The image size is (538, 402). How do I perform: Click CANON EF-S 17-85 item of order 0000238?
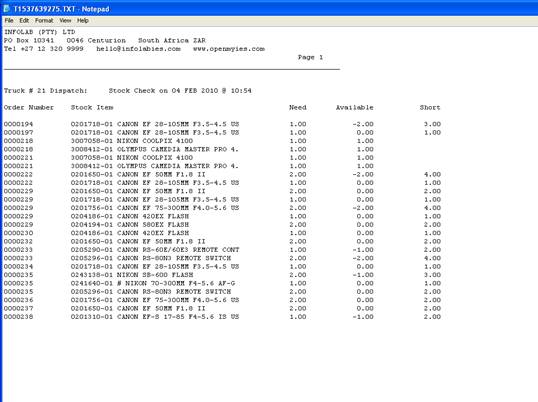(x=155, y=317)
